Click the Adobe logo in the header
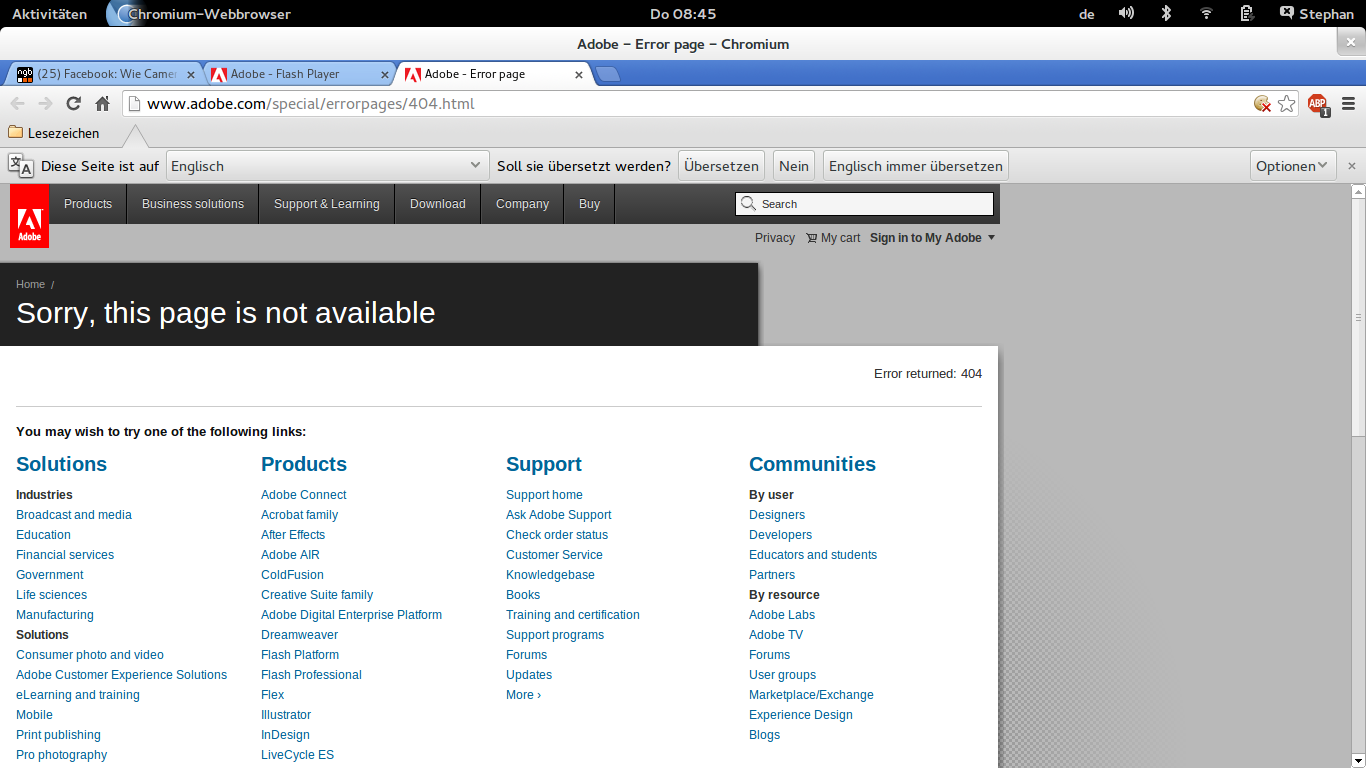Image resolution: width=1366 pixels, height=768 pixels. point(29,216)
